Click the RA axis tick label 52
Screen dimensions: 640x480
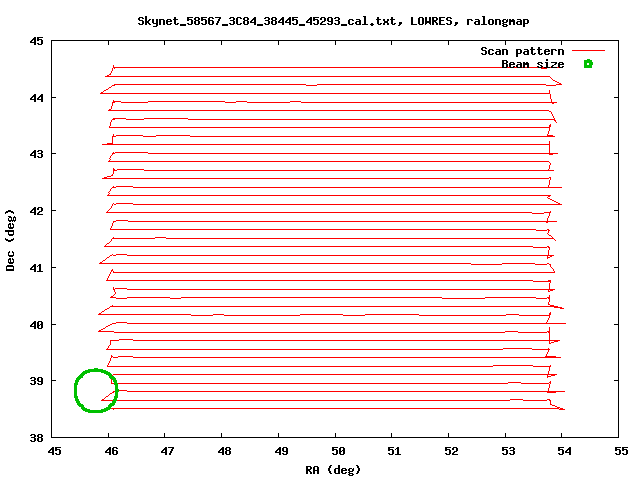(451, 451)
